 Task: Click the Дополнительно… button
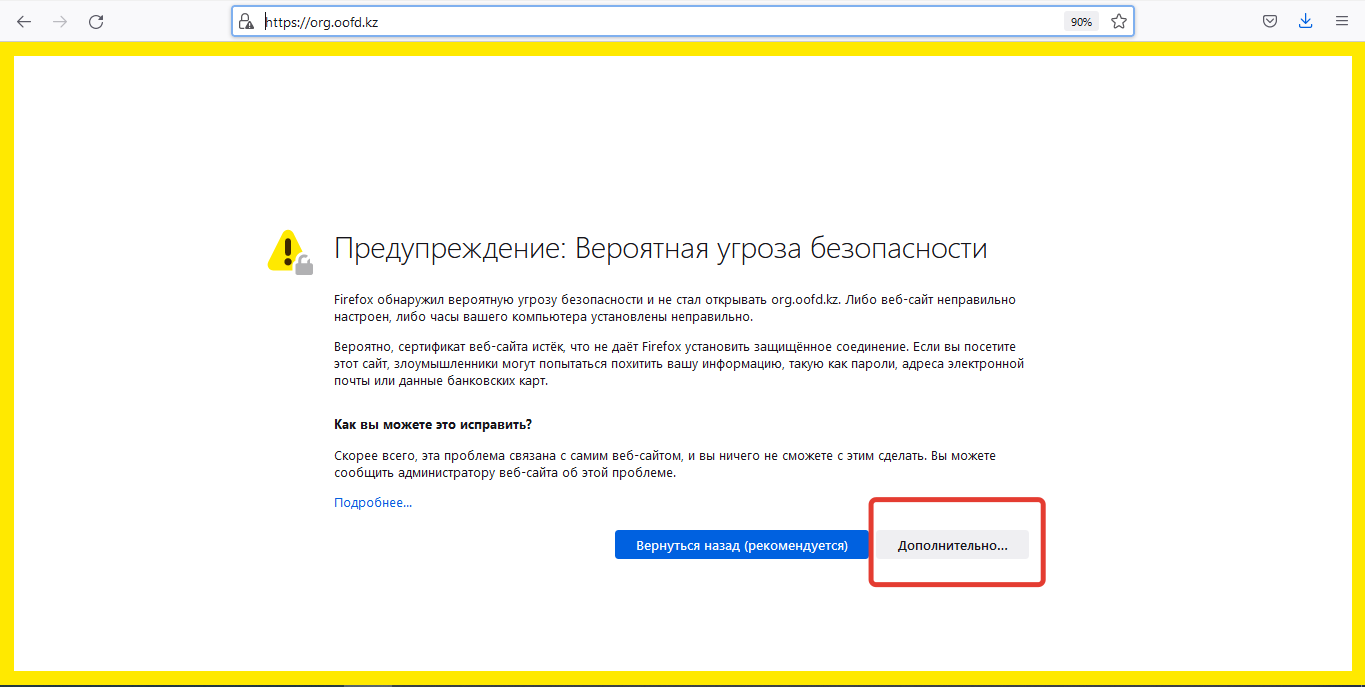click(952, 545)
